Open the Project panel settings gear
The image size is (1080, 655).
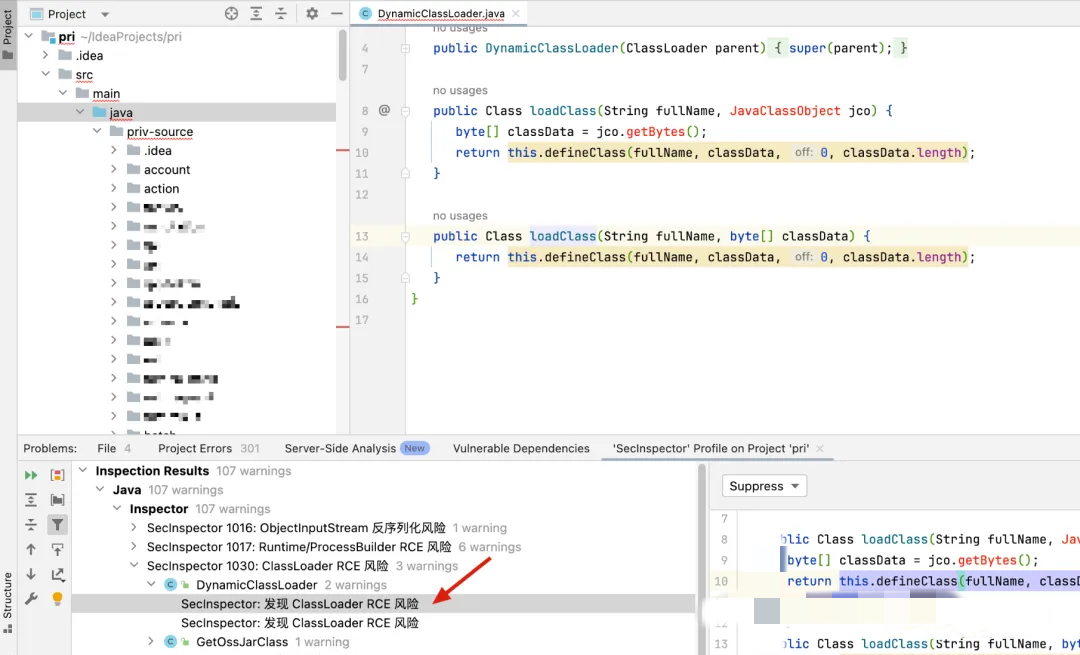312,13
